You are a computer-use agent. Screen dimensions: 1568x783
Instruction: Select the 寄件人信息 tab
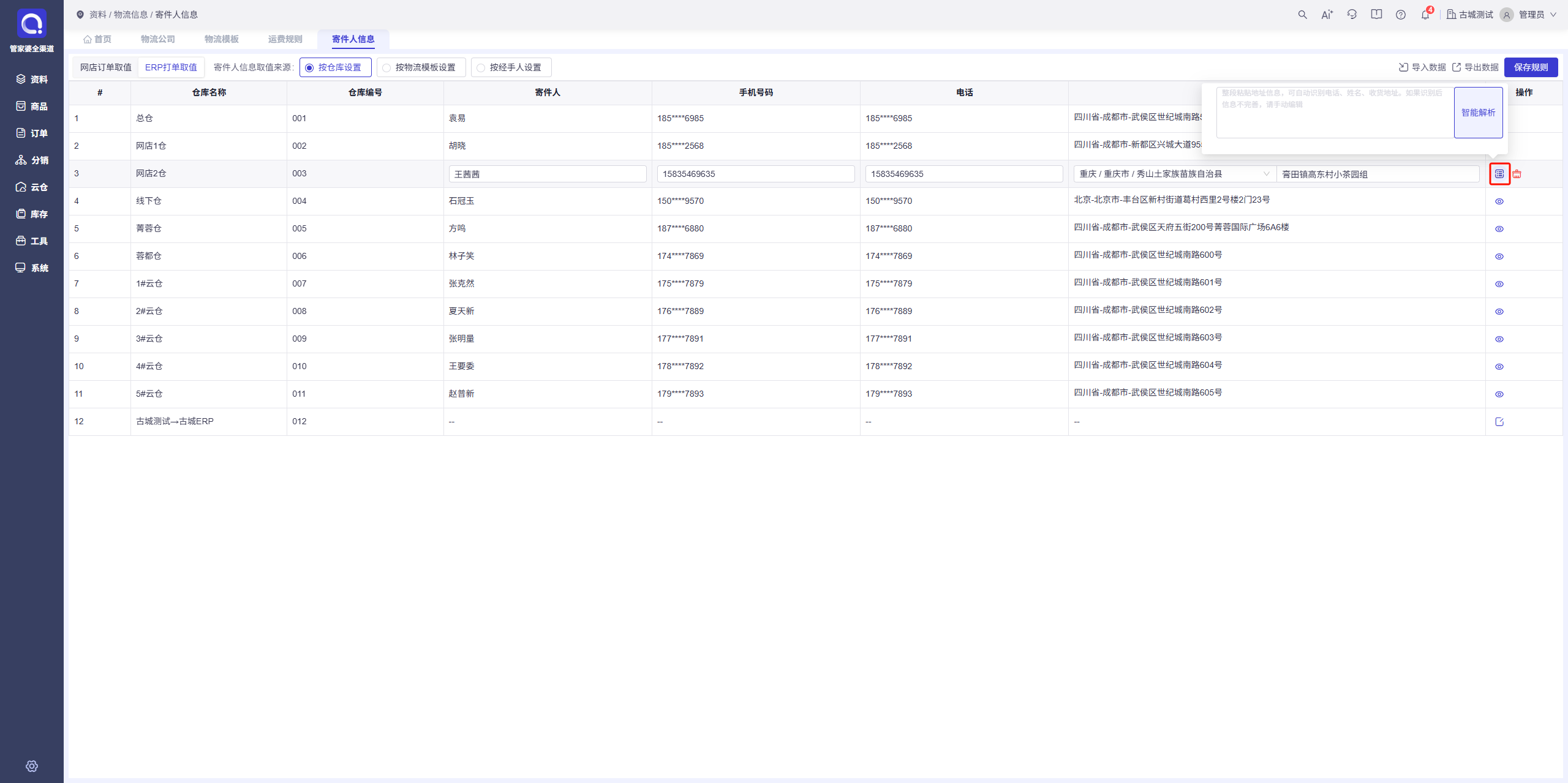pos(353,39)
